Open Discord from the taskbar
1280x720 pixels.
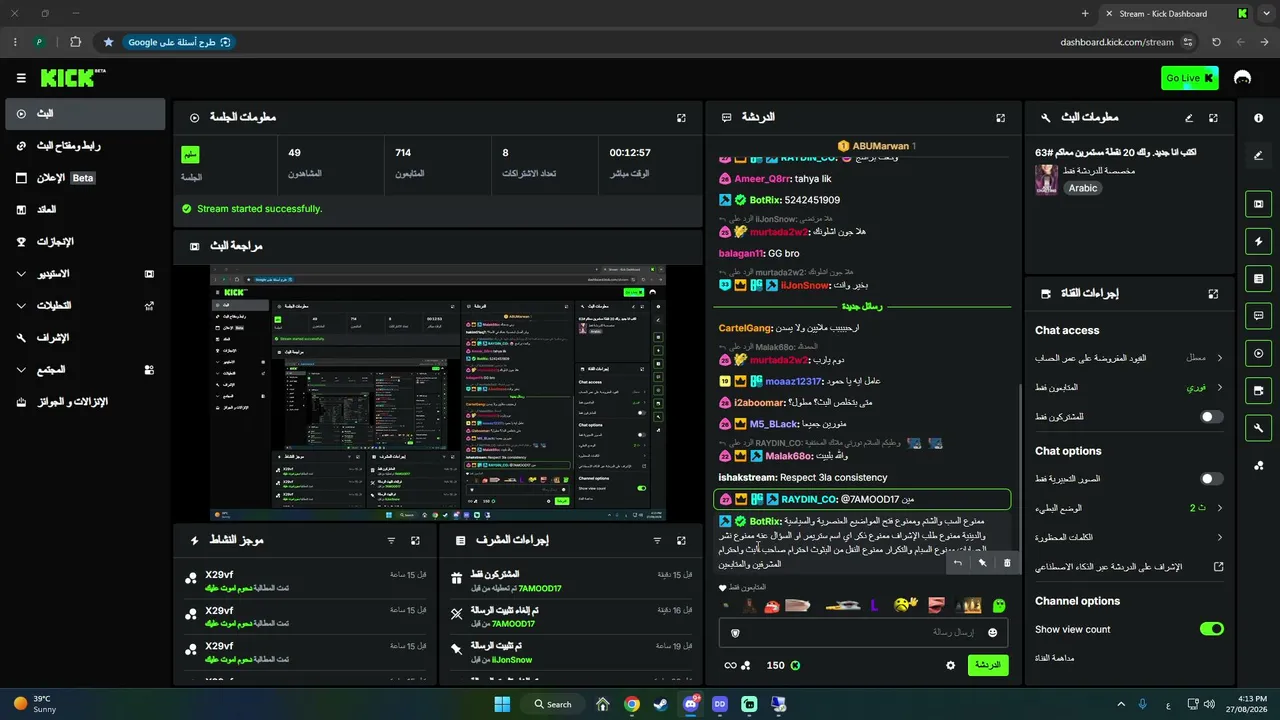point(690,704)
